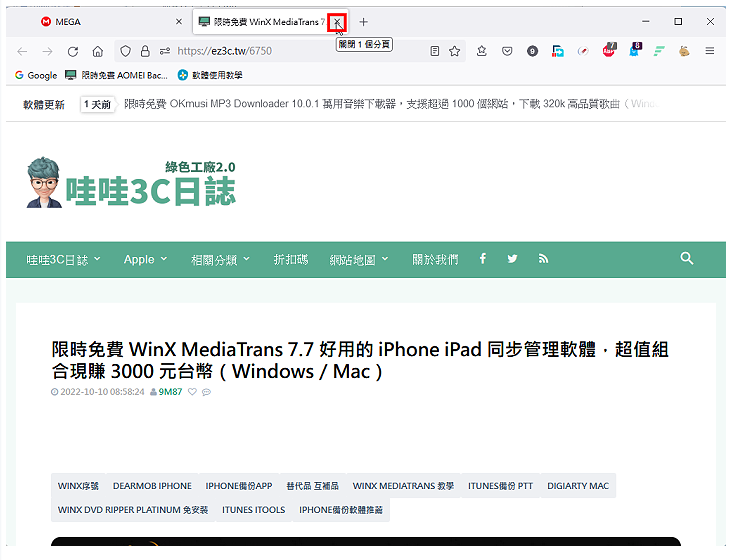Open the blue extension with badge 8
The width and height of the screenshot is (731, 560).
pos(635,49)
